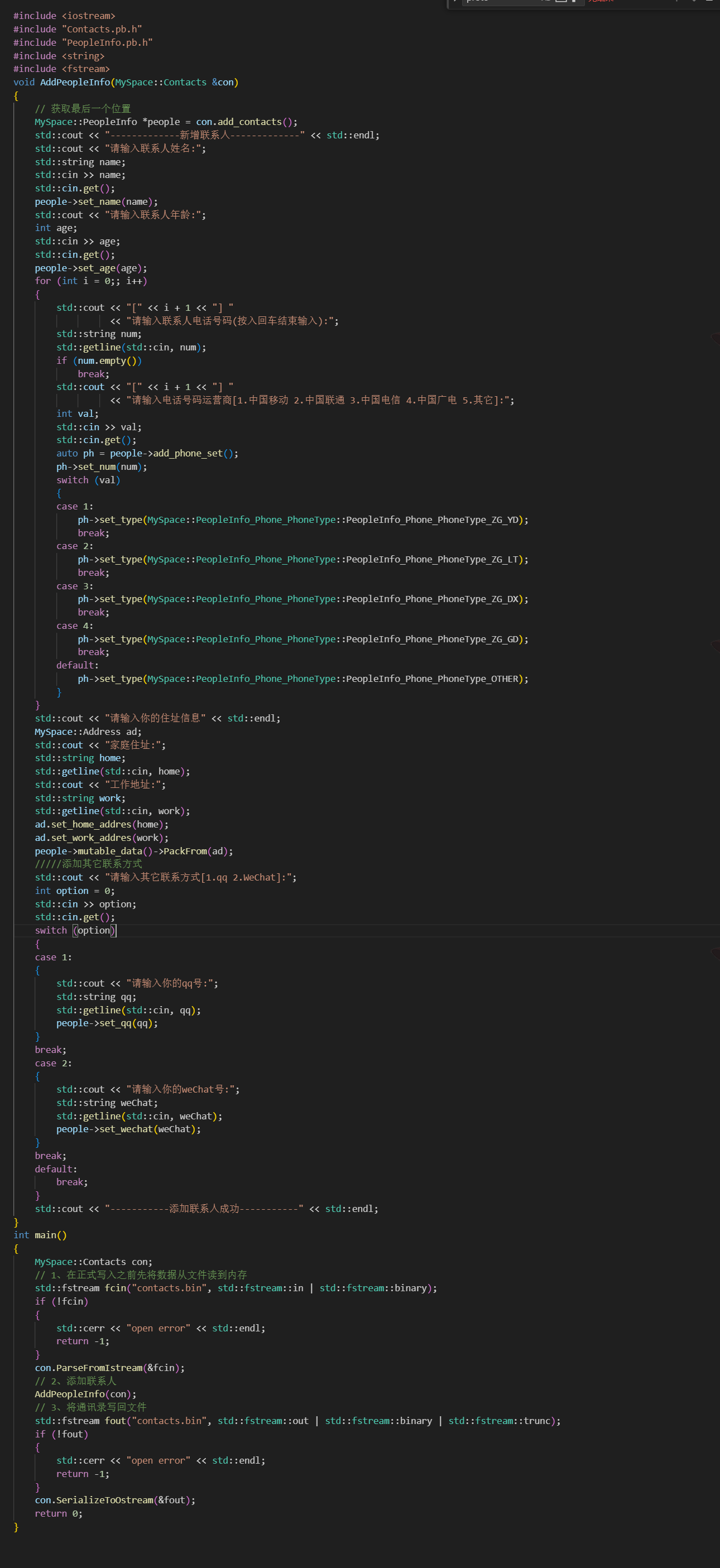720x1568 pixels.
Task: Click the '#include <string>' line
Action: click(59, 56)
